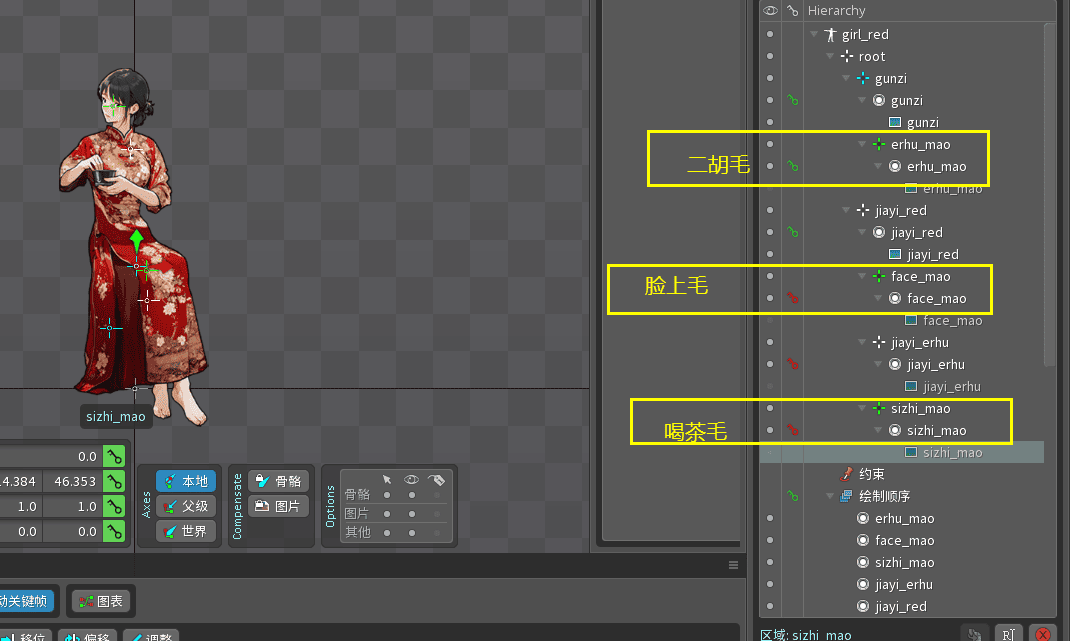Click the key icon beside the 46.353 value

click(115, 482)
